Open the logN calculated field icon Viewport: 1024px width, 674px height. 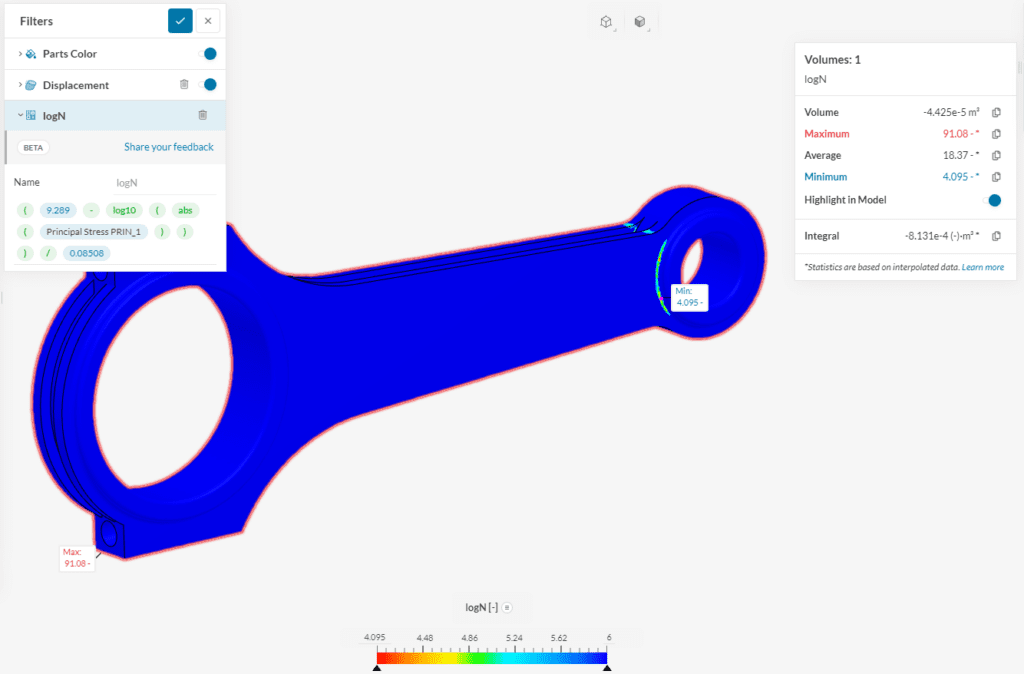[x=31, y=115]
